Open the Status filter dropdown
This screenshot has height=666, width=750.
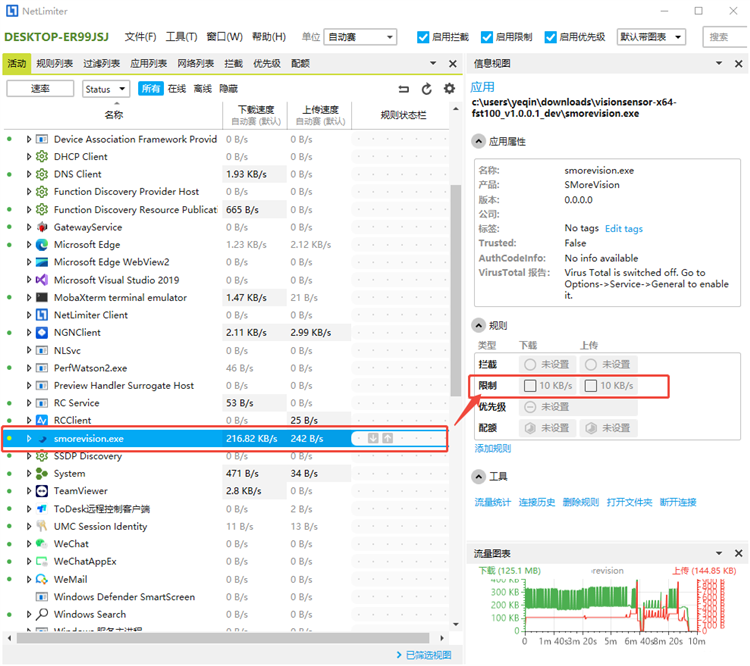105,89
